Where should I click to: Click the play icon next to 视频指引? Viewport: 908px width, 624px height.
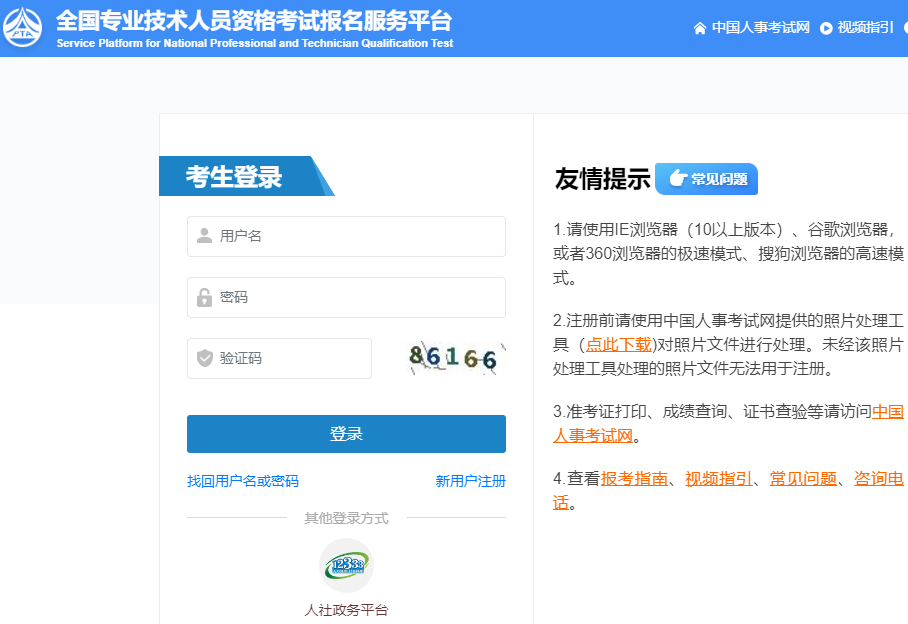[x=827, y=26]
